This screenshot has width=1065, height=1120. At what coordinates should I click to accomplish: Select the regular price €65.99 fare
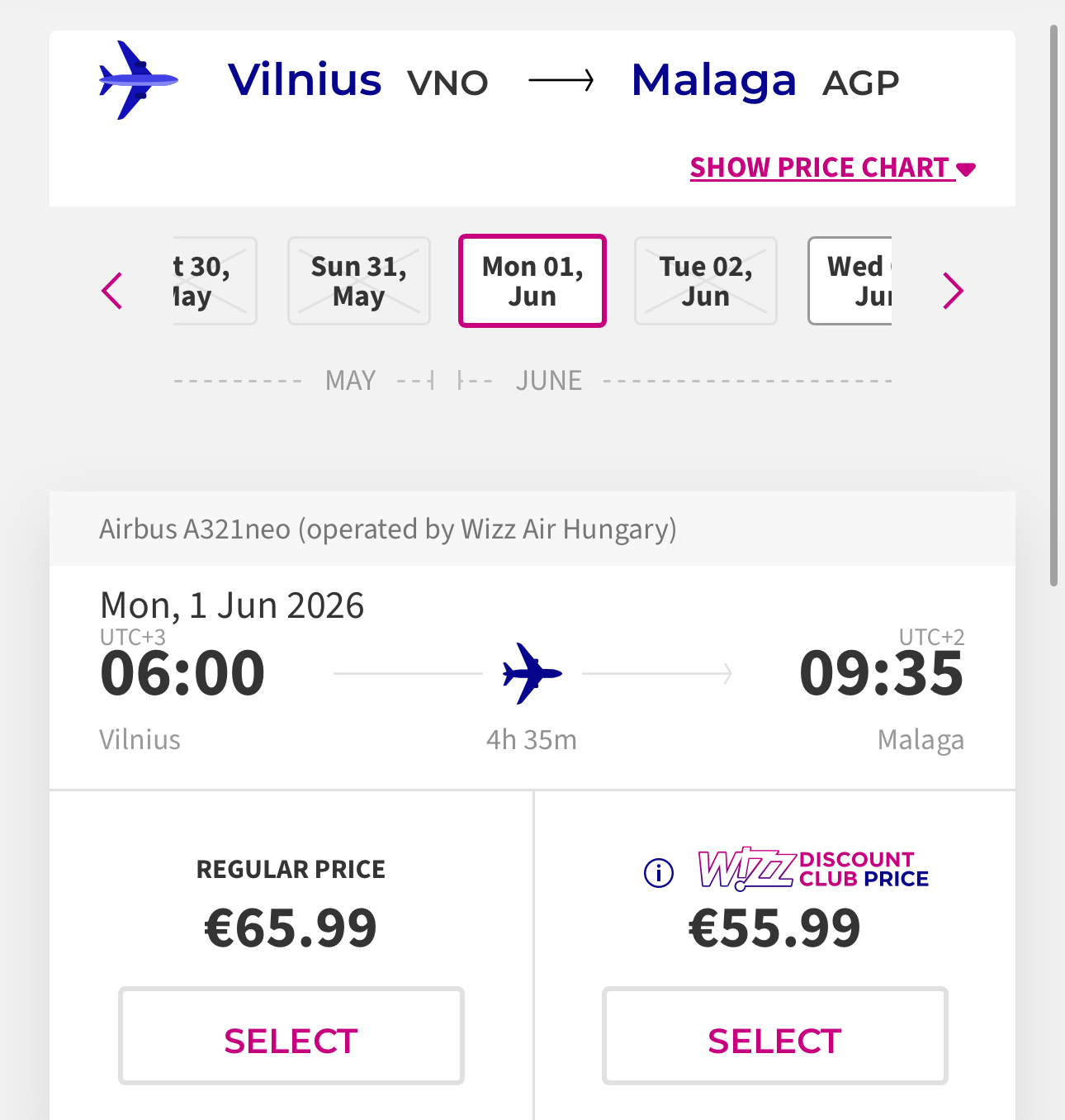pyautogui.click(x=291, y=1036)
